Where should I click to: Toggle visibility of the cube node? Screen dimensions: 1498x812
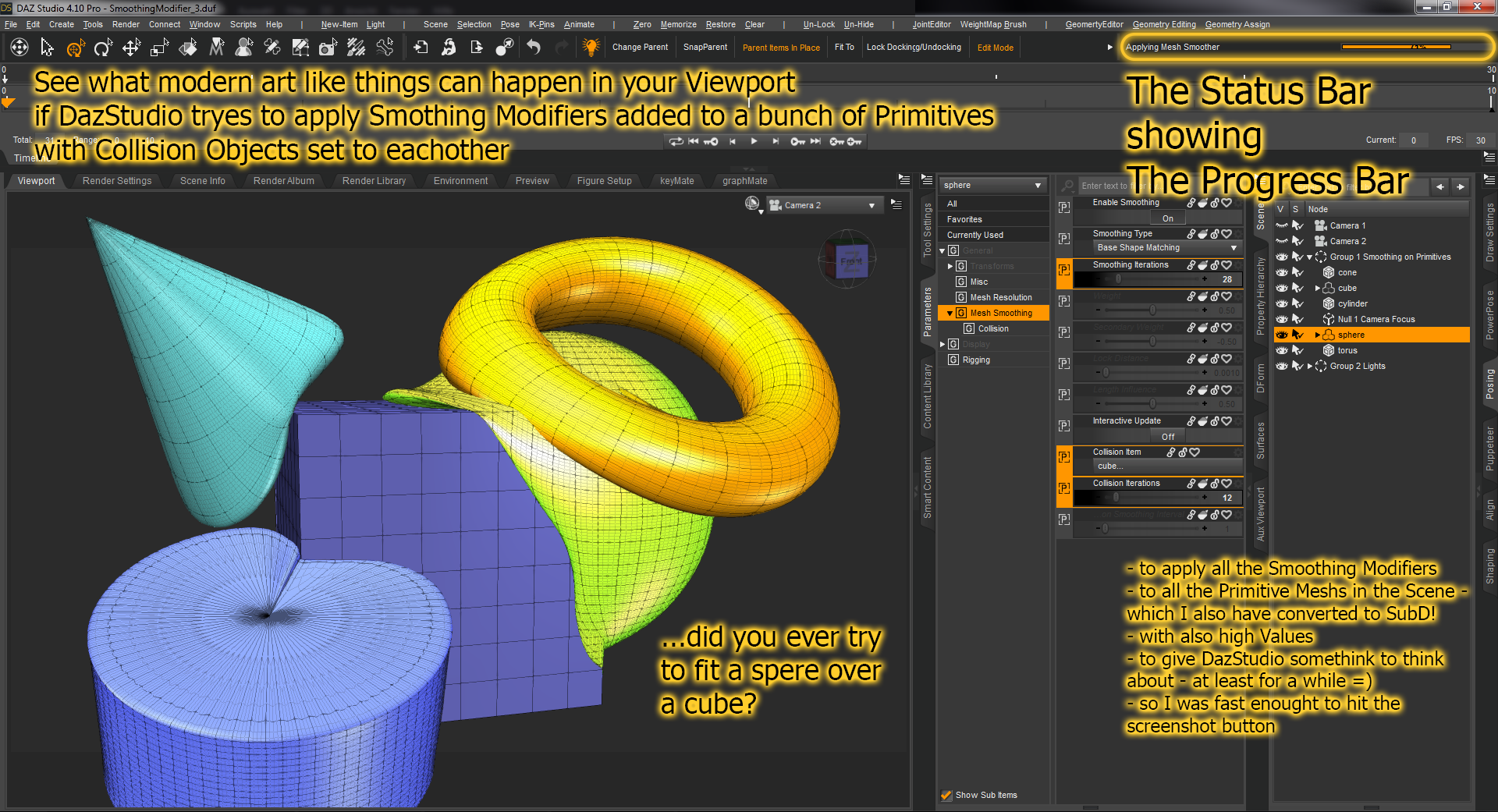click(x=1281, y=288)
